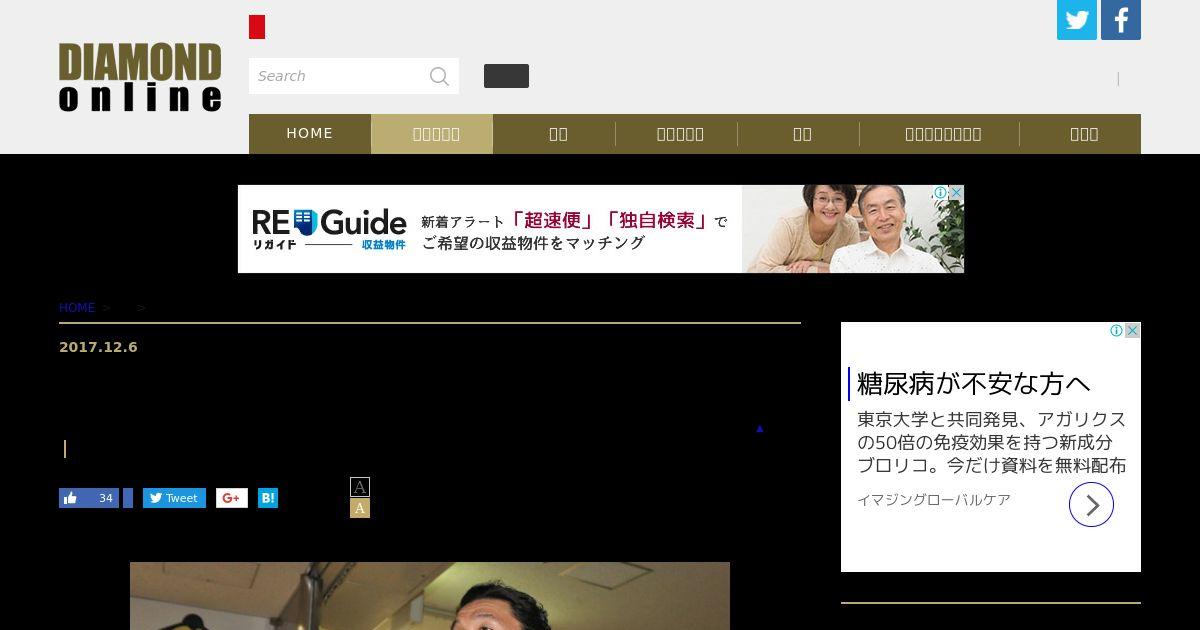Image resolution: width=1200 pixels, height=630 pixels.
Task: Click the article date 2017.12.6
Action: 98,347
